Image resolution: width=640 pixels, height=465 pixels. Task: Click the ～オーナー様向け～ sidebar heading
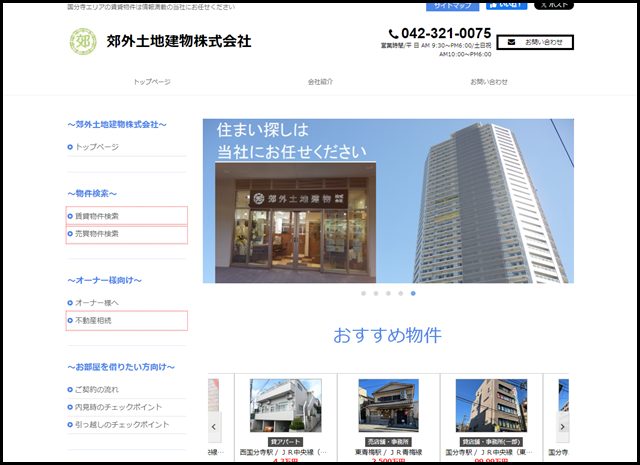tap(104, 280)
